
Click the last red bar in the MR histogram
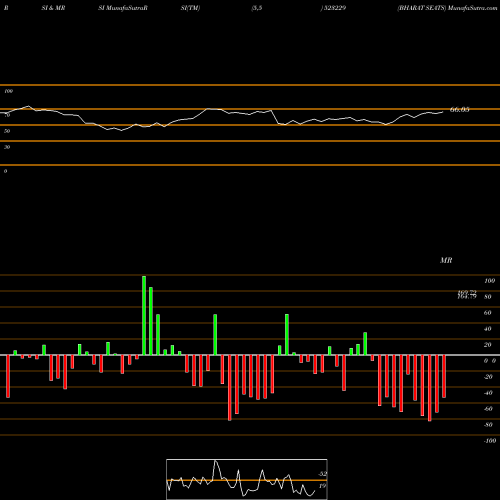[444, 376]
